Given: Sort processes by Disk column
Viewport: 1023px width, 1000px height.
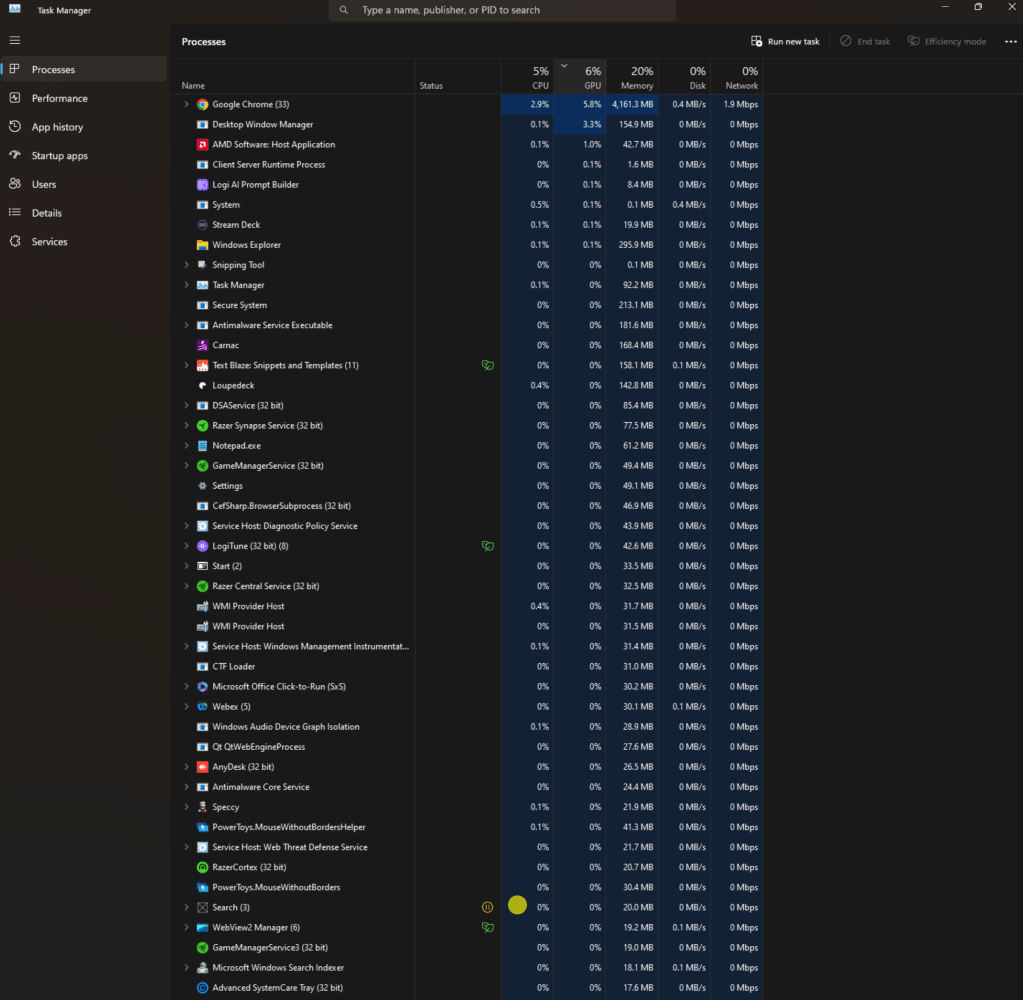Looking at the screenshot, I should click(x=684, y=77).
